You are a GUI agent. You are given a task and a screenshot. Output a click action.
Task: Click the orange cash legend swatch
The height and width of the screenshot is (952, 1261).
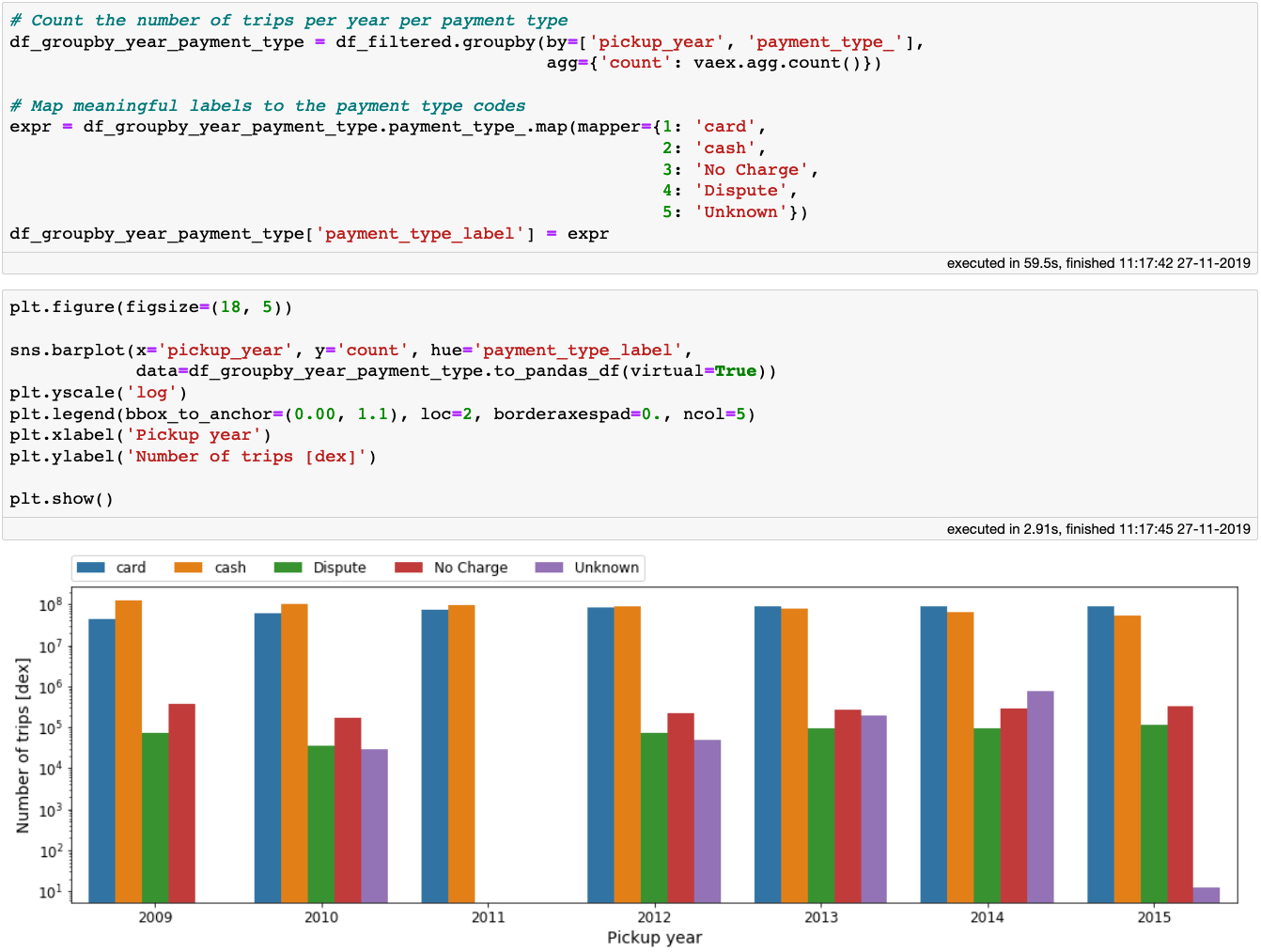tap(189, 568)
